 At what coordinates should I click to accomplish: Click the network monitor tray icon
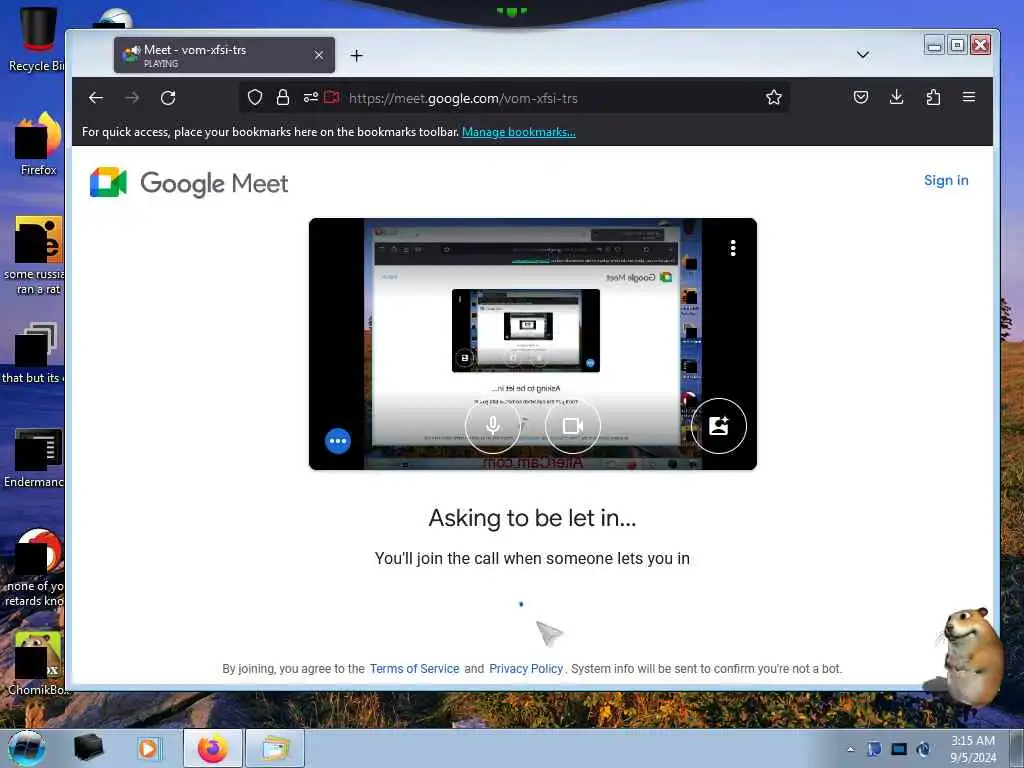(x=899, y=749)
